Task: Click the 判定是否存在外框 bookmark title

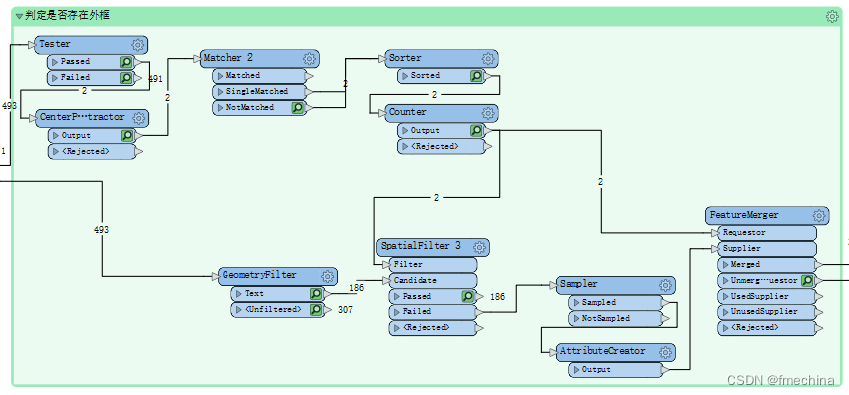Action: [68, 16]
